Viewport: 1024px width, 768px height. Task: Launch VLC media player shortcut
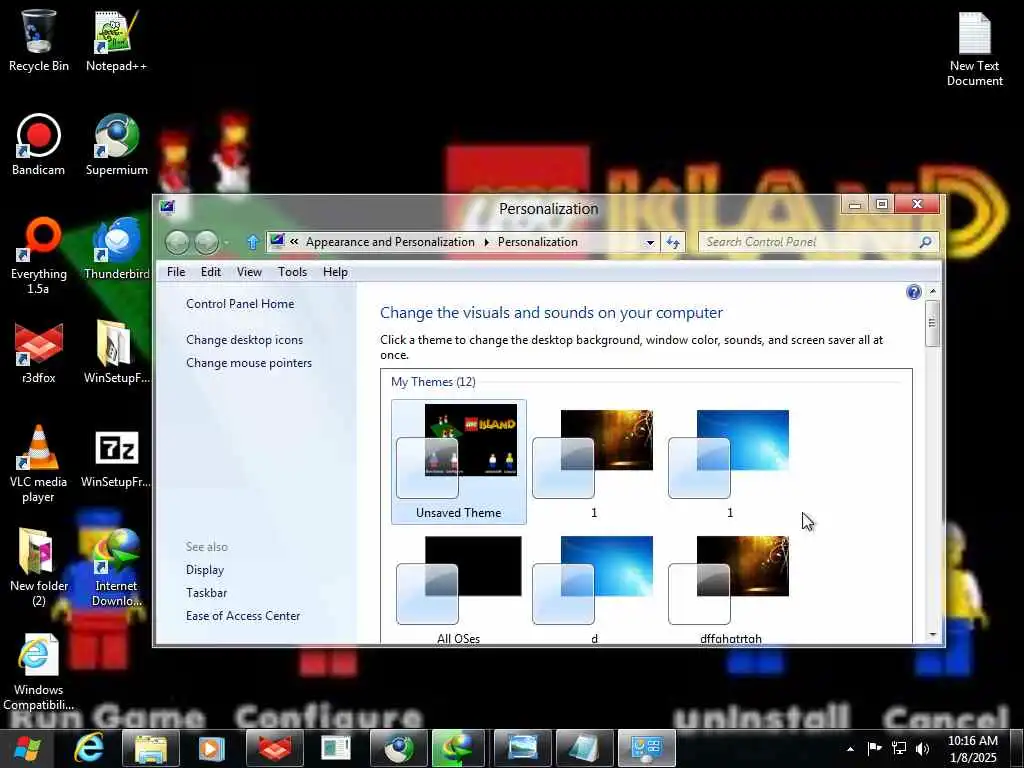tap(39, 464)
